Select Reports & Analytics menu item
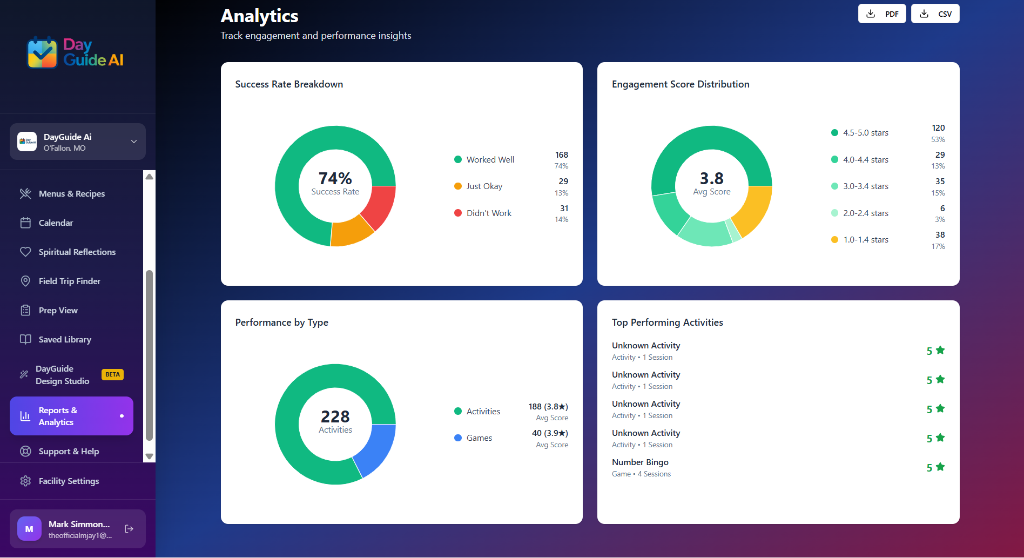 point(72,416)
